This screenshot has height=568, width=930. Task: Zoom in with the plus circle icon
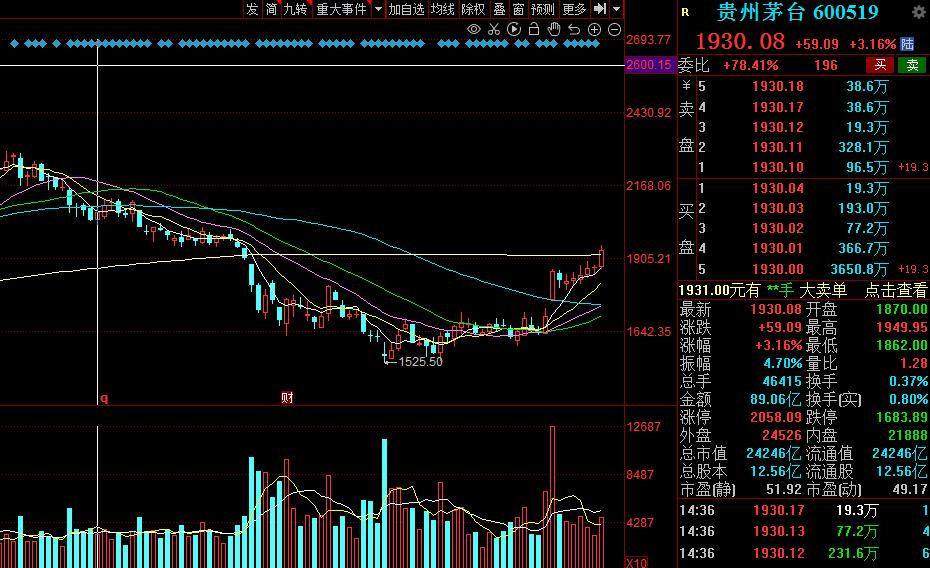pos(594,29)
